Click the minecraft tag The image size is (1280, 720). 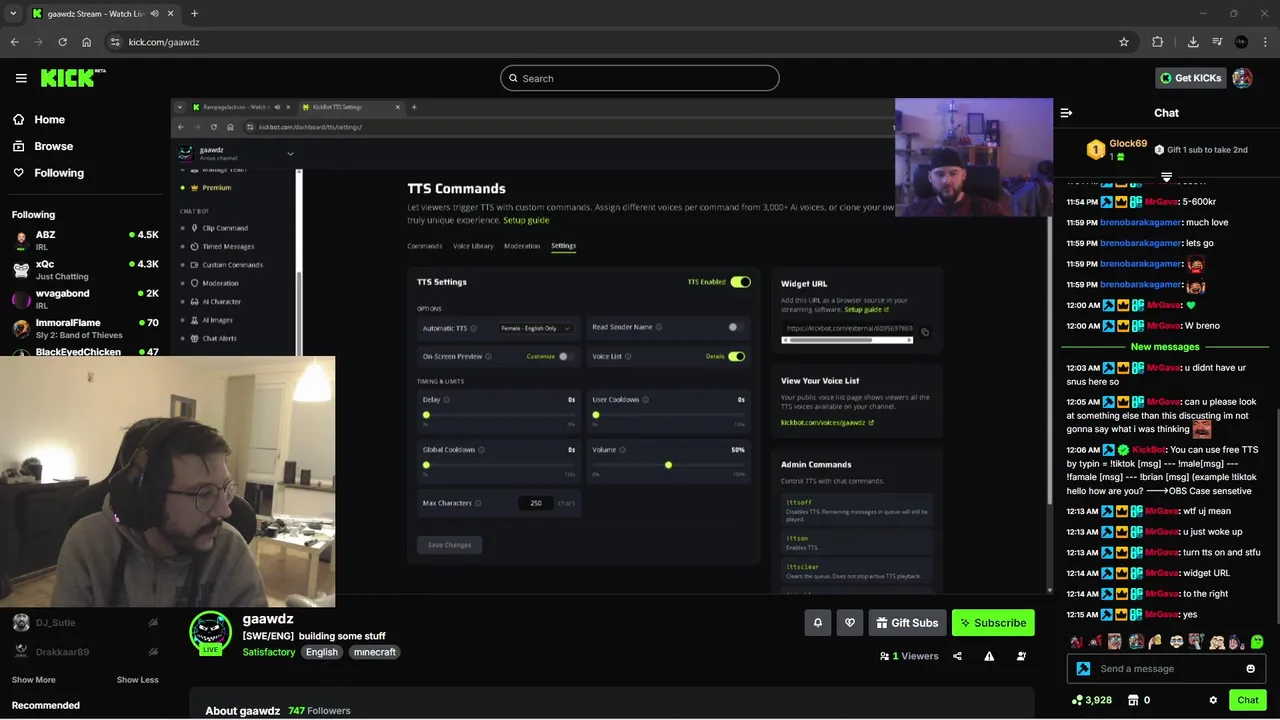375,652
